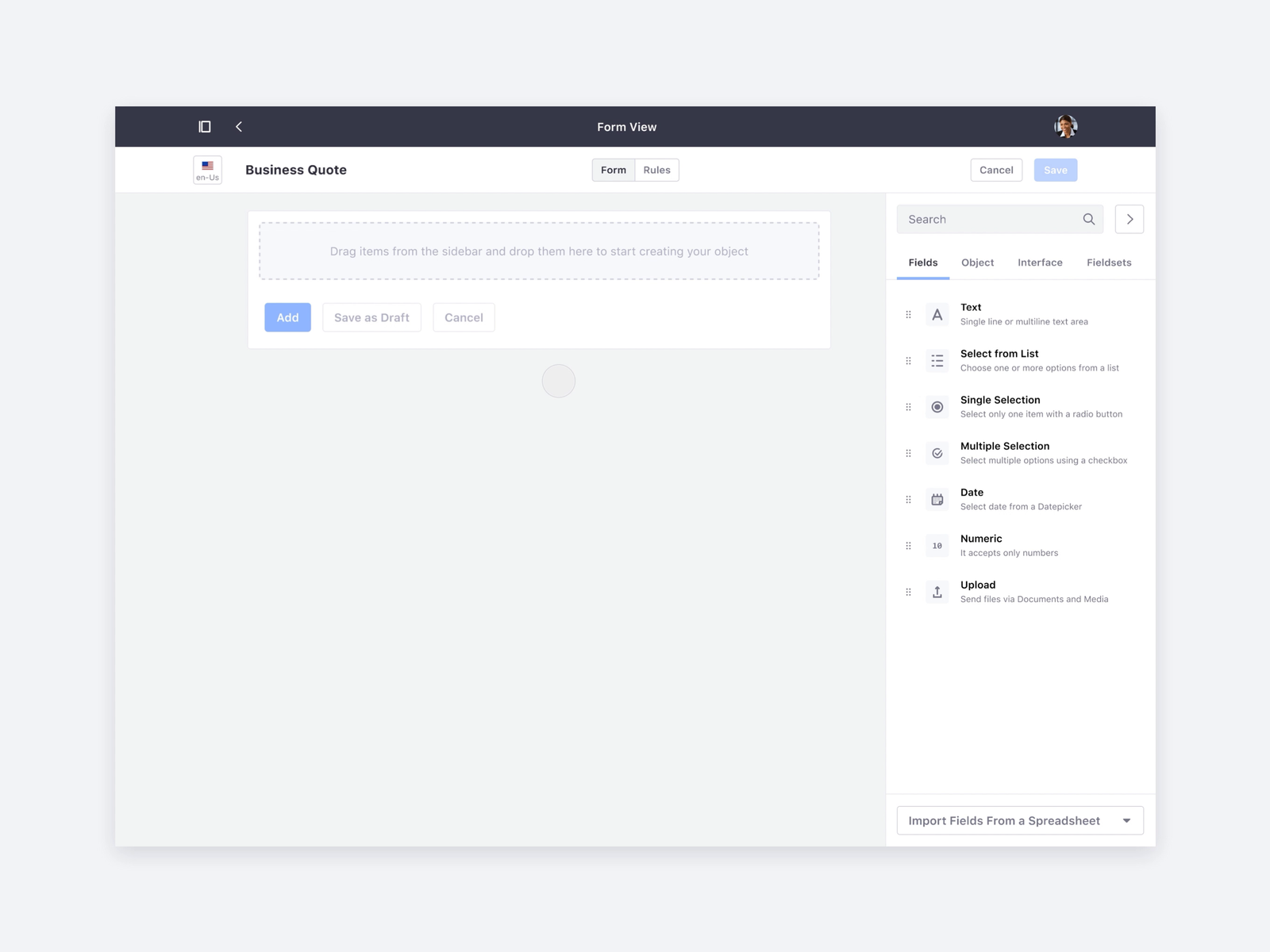The height and width of the screenshot is (952, 1270).
Task: Switch to the Rules tab
Action: click(x=656, y=170)
